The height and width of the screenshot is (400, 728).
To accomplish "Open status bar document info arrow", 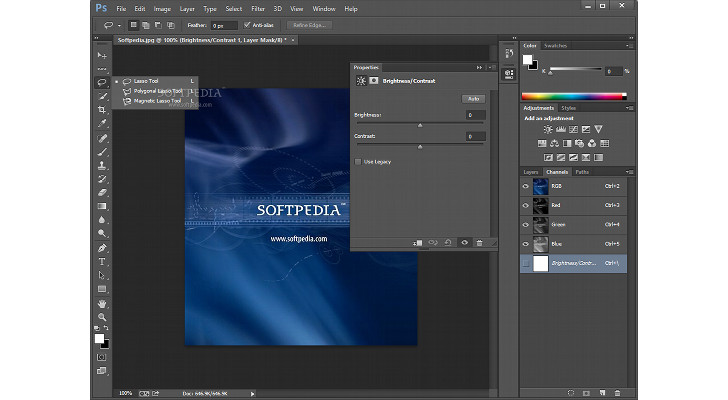I will coord(253,394).
